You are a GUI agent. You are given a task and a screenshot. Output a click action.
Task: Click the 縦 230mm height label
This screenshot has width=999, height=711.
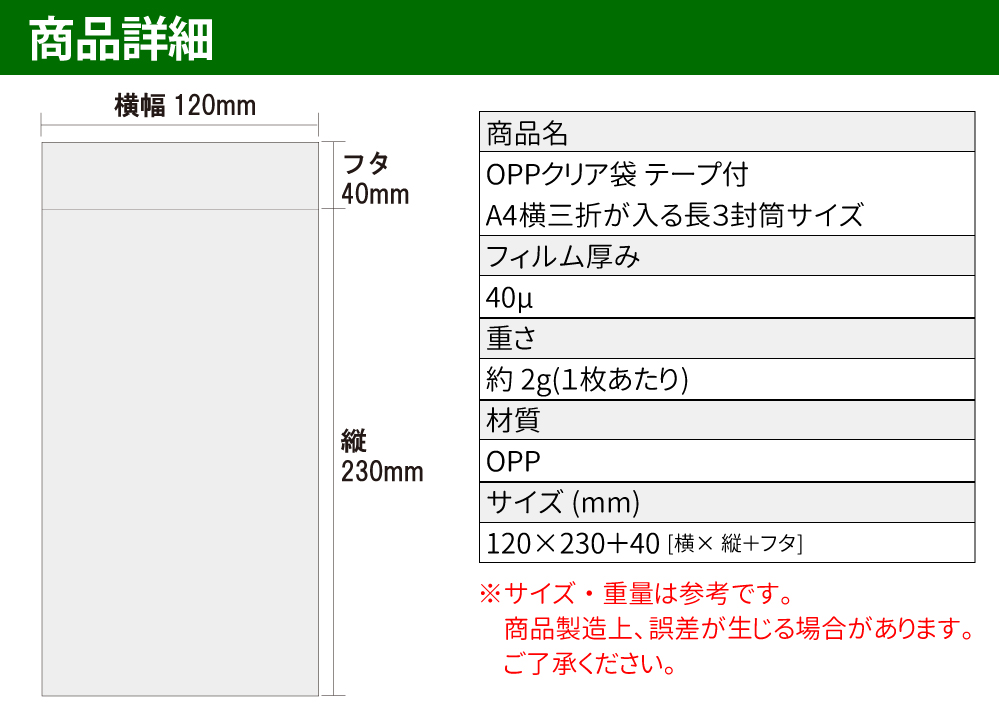pyautogui.click(x=381, y=455)
